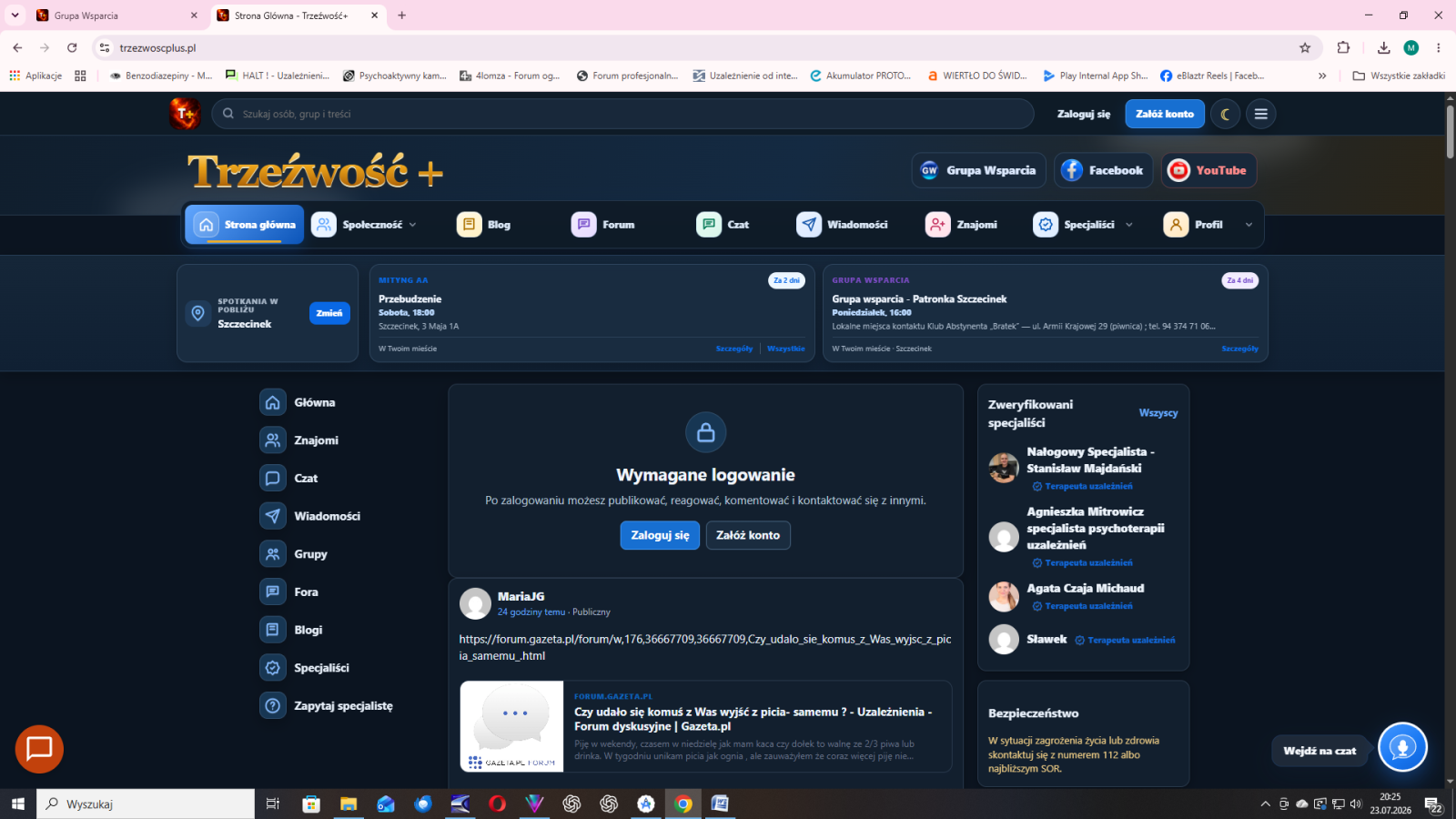Open the Wszystkie zakładki bookmarks folder
The height and width of the screenshot is (819, 1456).
pyautogui.click(x=1399, y=76)
